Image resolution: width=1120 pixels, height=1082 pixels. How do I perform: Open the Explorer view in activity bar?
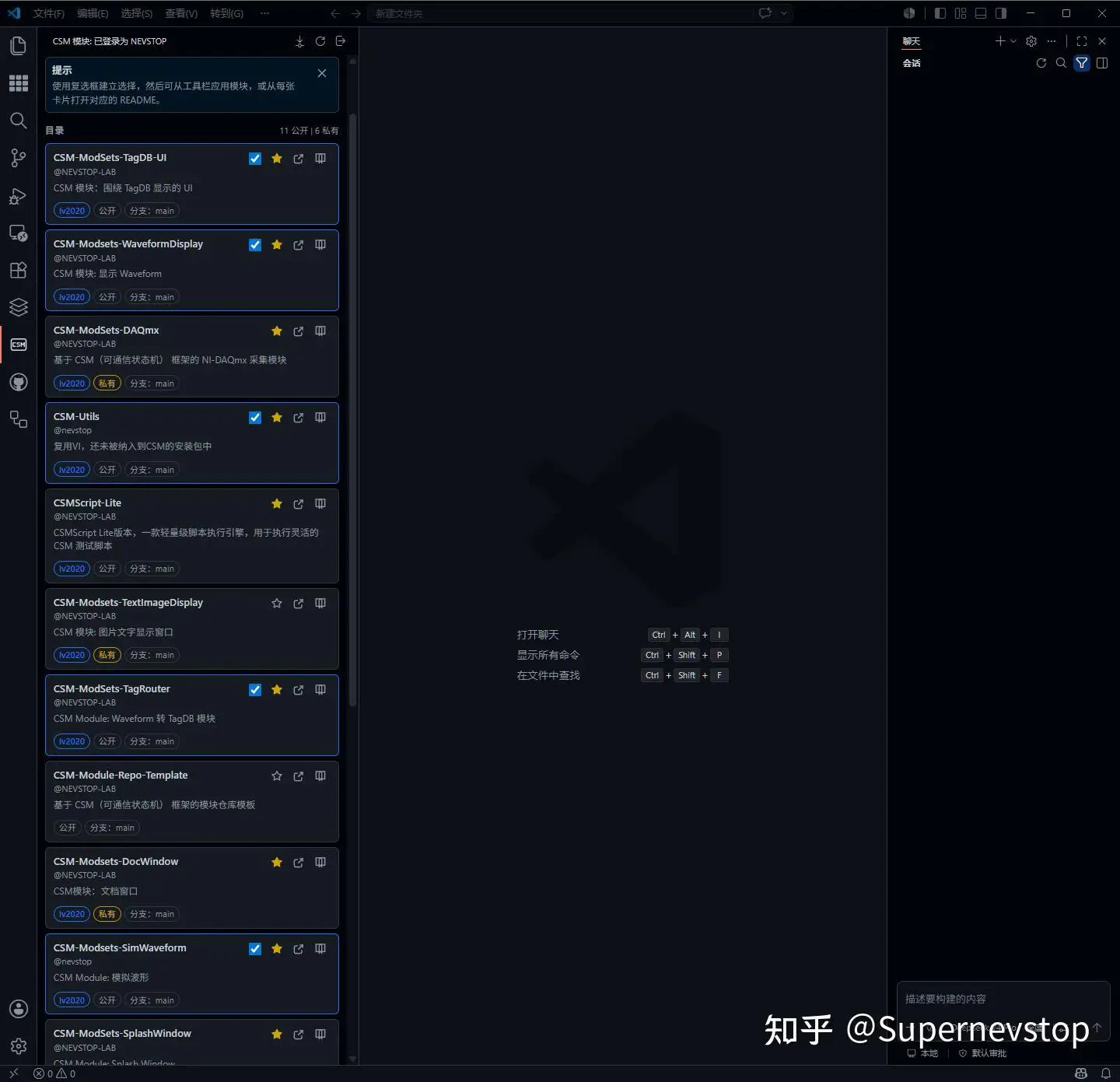point(19,46)
